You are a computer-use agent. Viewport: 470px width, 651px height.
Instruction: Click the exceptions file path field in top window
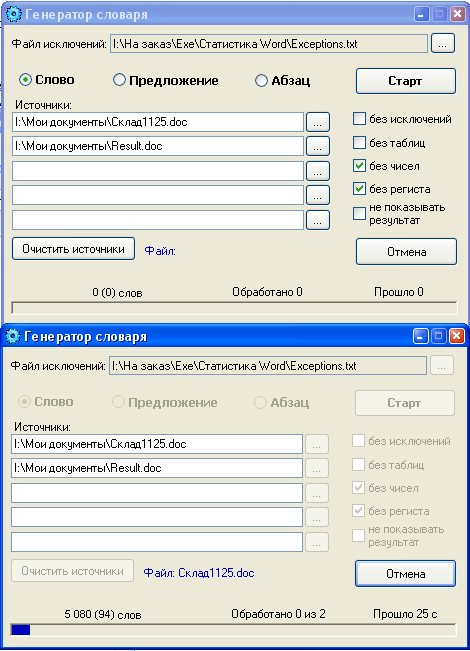[x=269, y=44]
